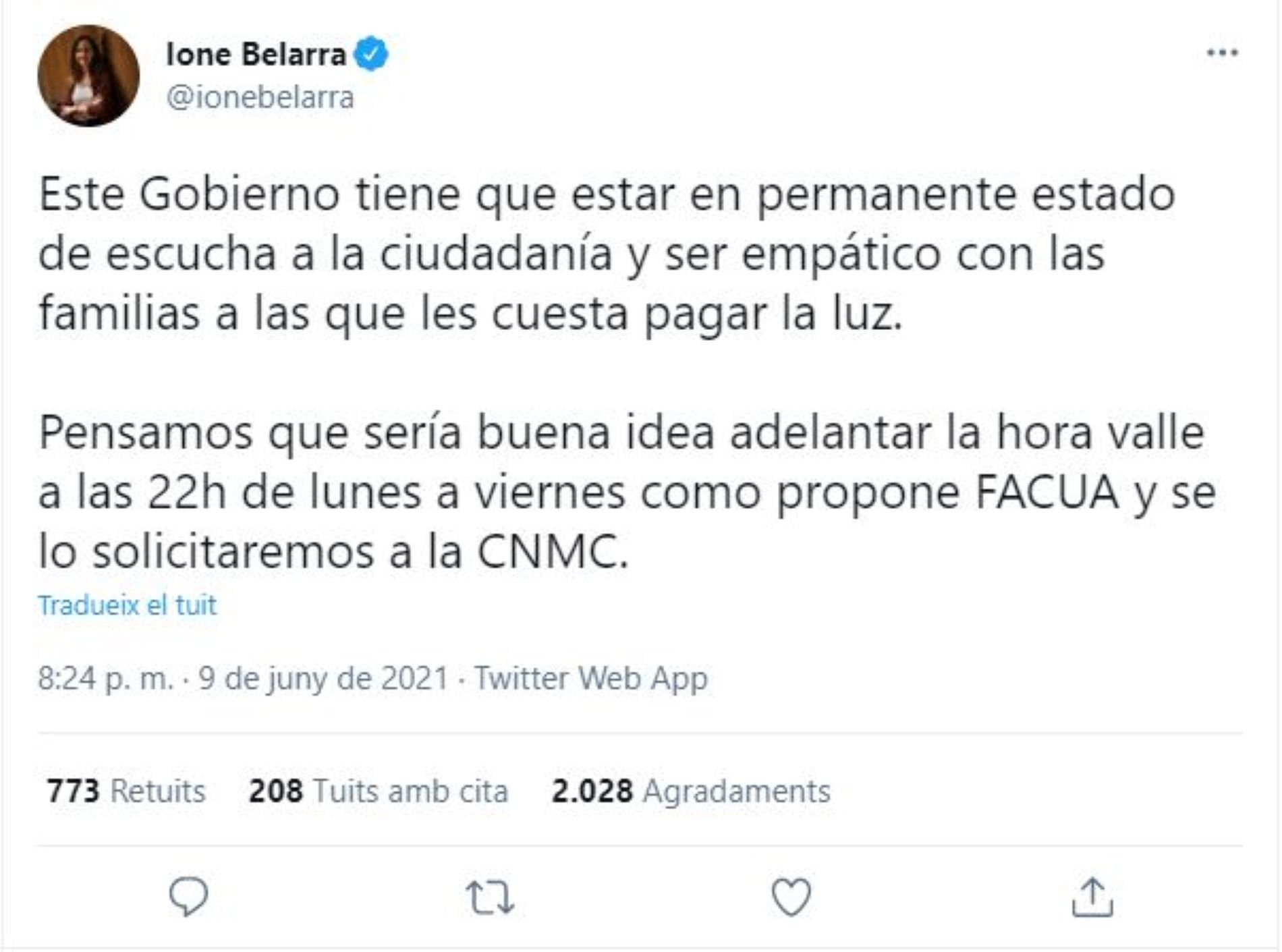1282x952 pixels.
Task: Open the three-dot more options menu
Action: point(1222,53)
